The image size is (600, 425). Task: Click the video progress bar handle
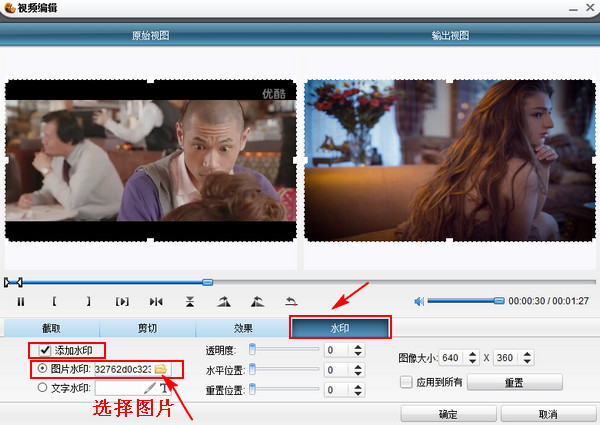tap(207, 282)
